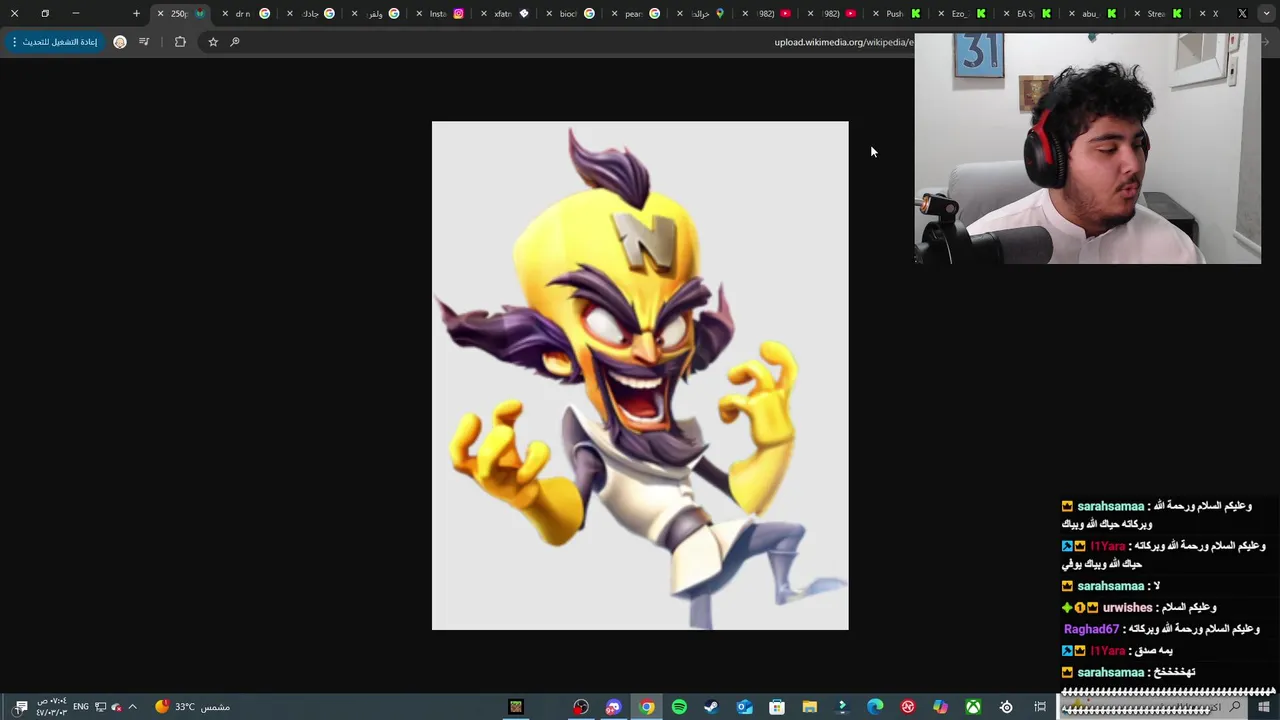The width and height of the screenshot is (1280, 720).
Task: Click the top sarahsamaa chat username
Action: (1110, 506)
